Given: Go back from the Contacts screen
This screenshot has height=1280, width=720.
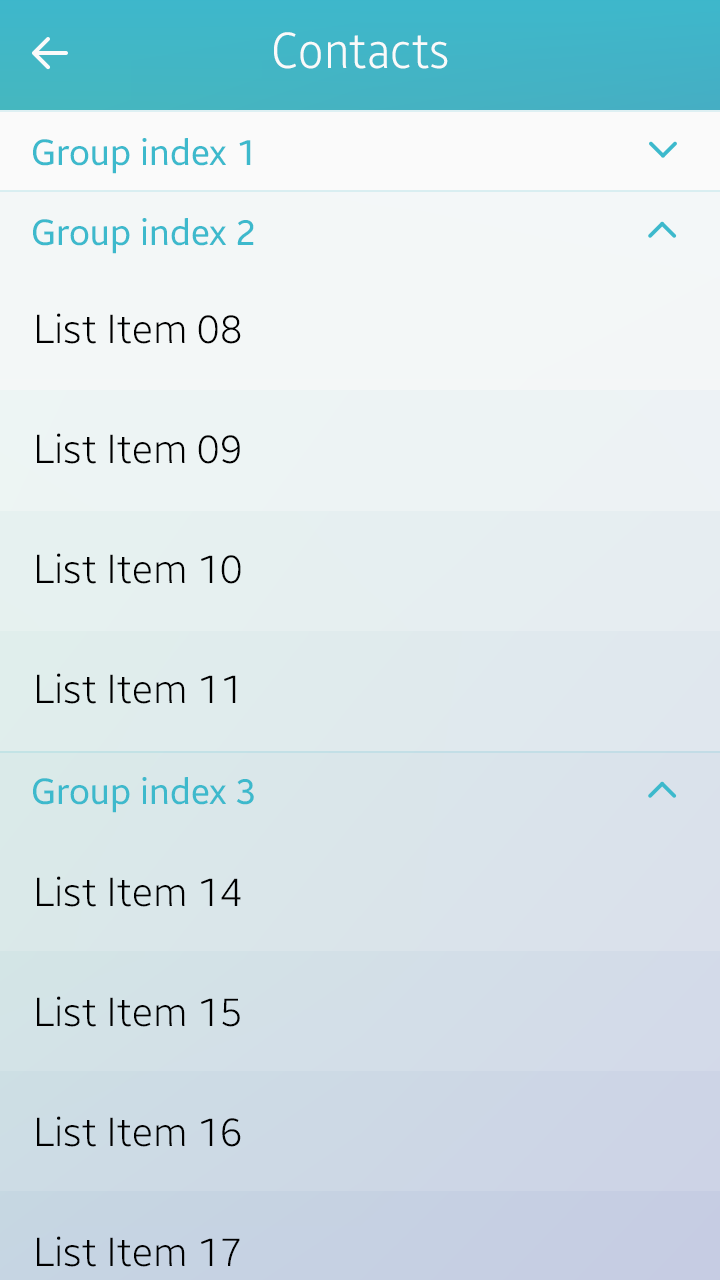Looking at the screenshot, I should point(49,53).
